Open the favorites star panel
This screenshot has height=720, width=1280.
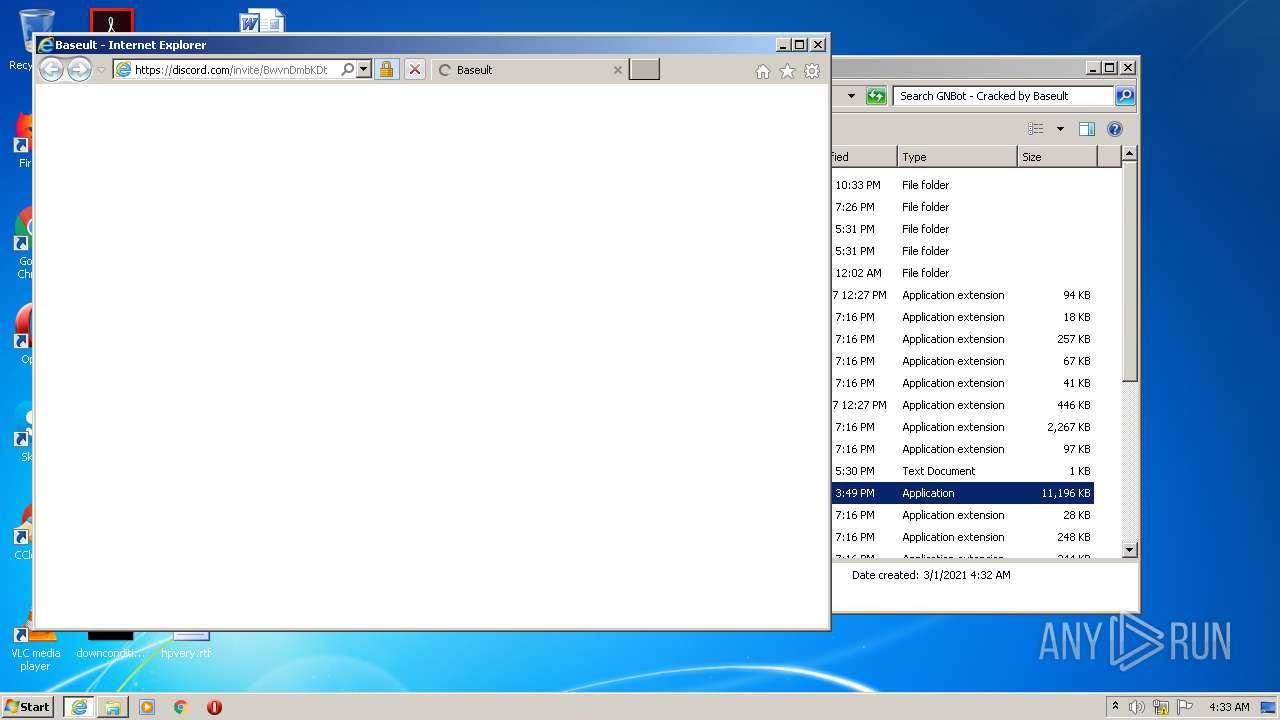787,71
